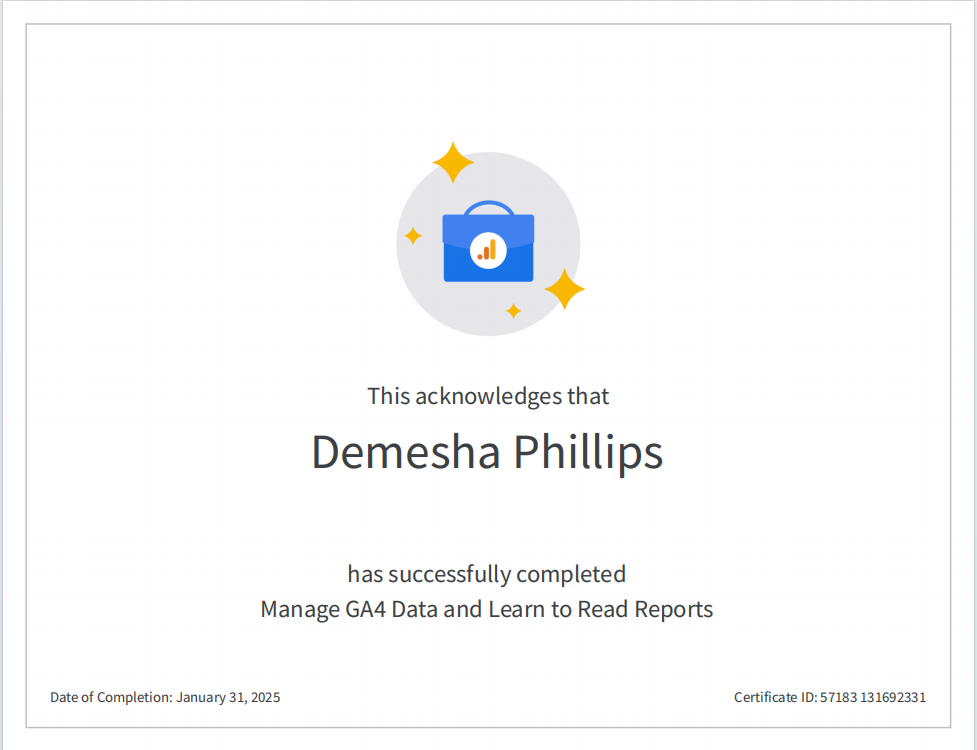977x750 pixels.
Task: Click 'has successfully completed' line
Action: point(487,574)
